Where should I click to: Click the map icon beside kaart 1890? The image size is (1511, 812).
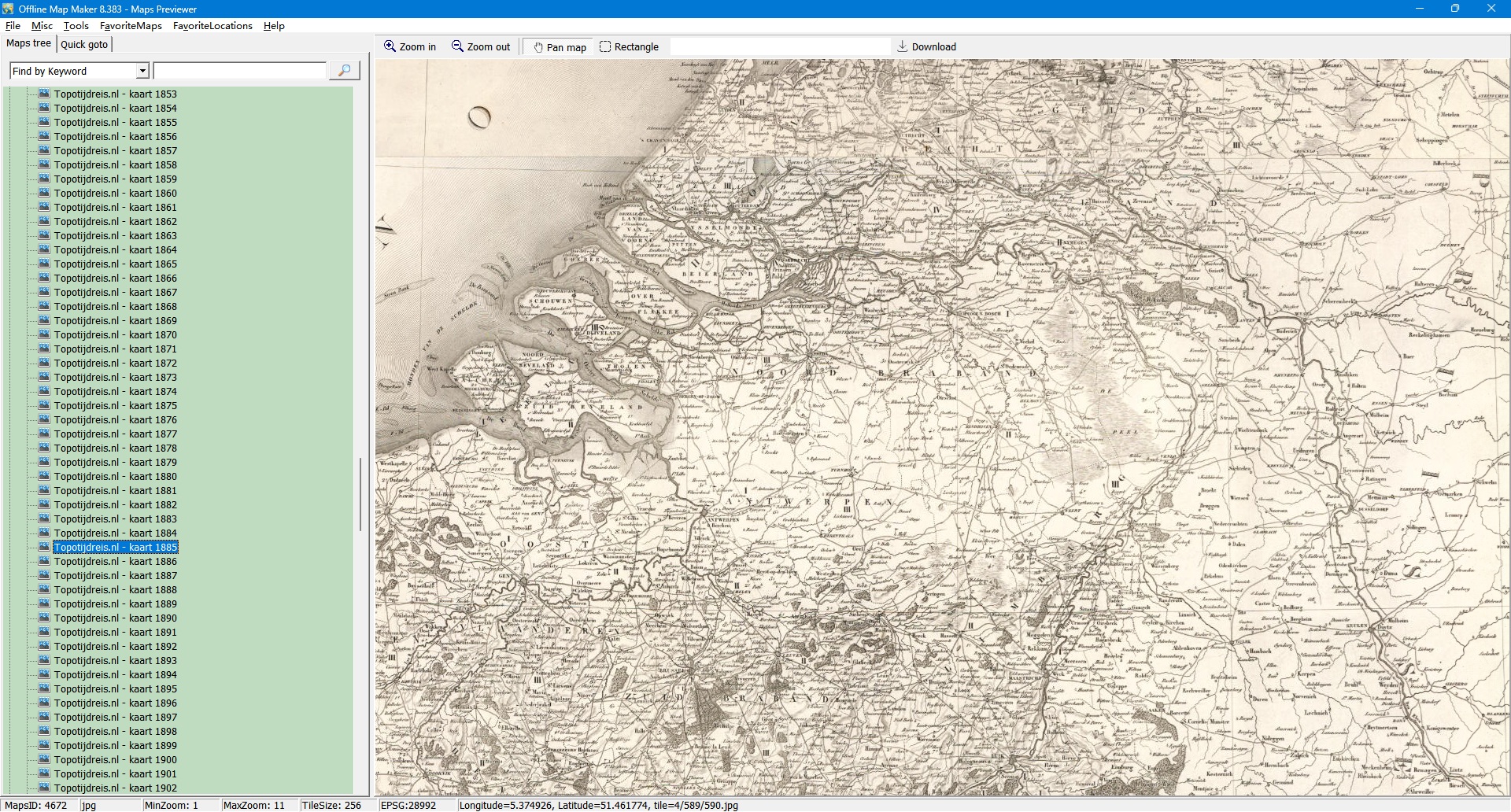44,618
